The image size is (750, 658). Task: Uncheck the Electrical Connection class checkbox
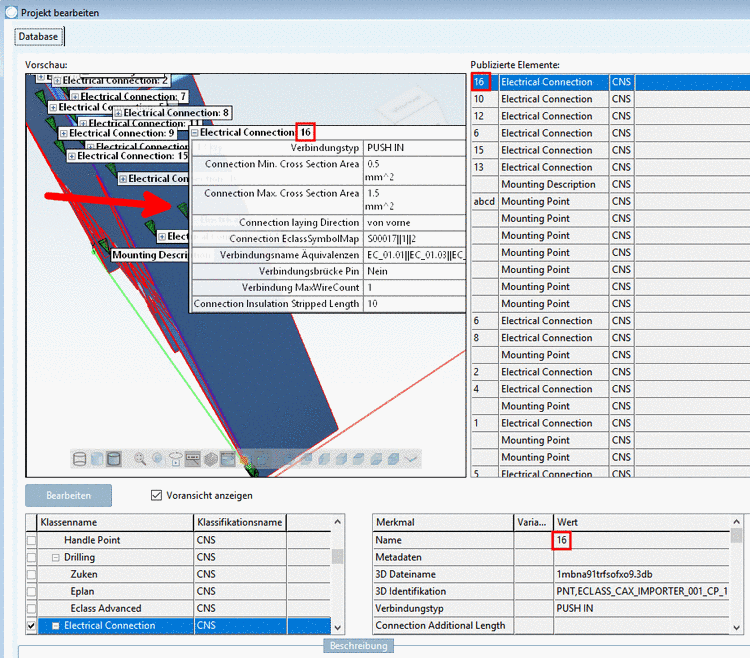pos(32,625)
